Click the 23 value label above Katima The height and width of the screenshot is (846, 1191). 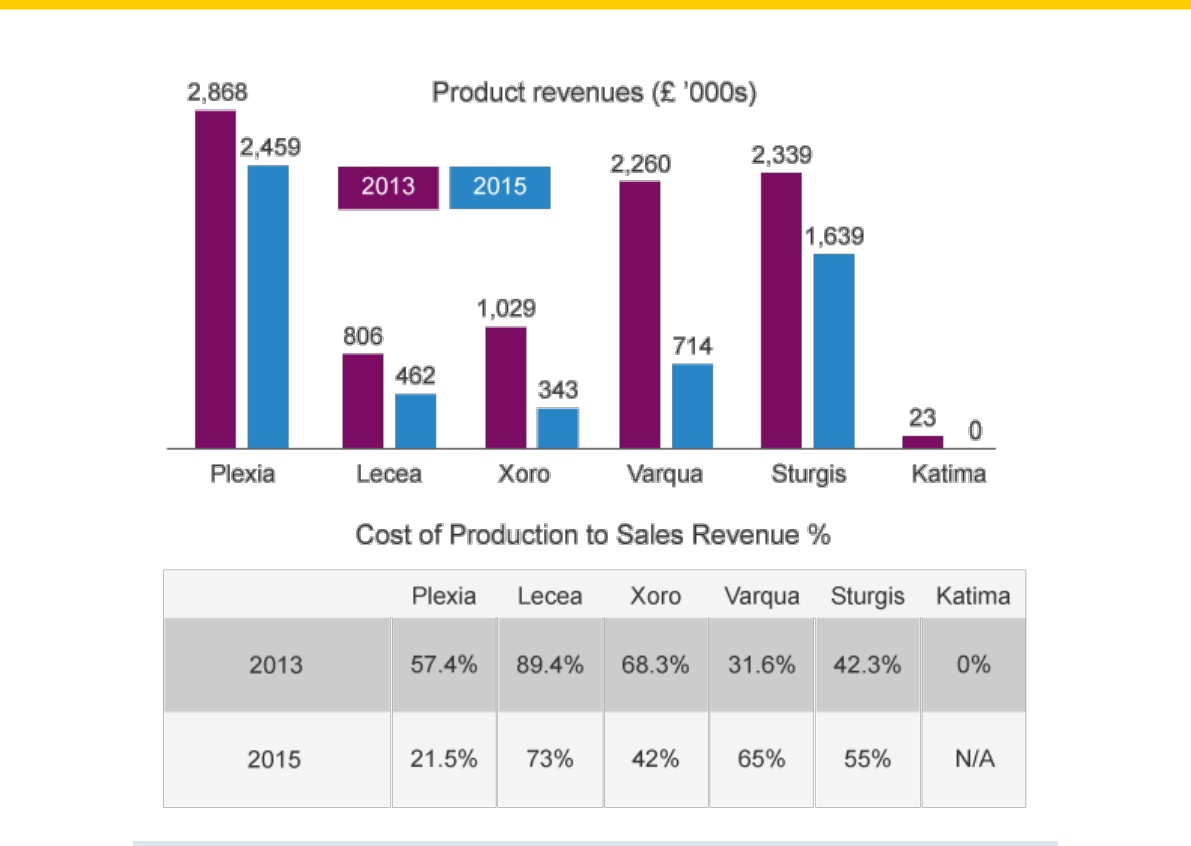point(922,417)
